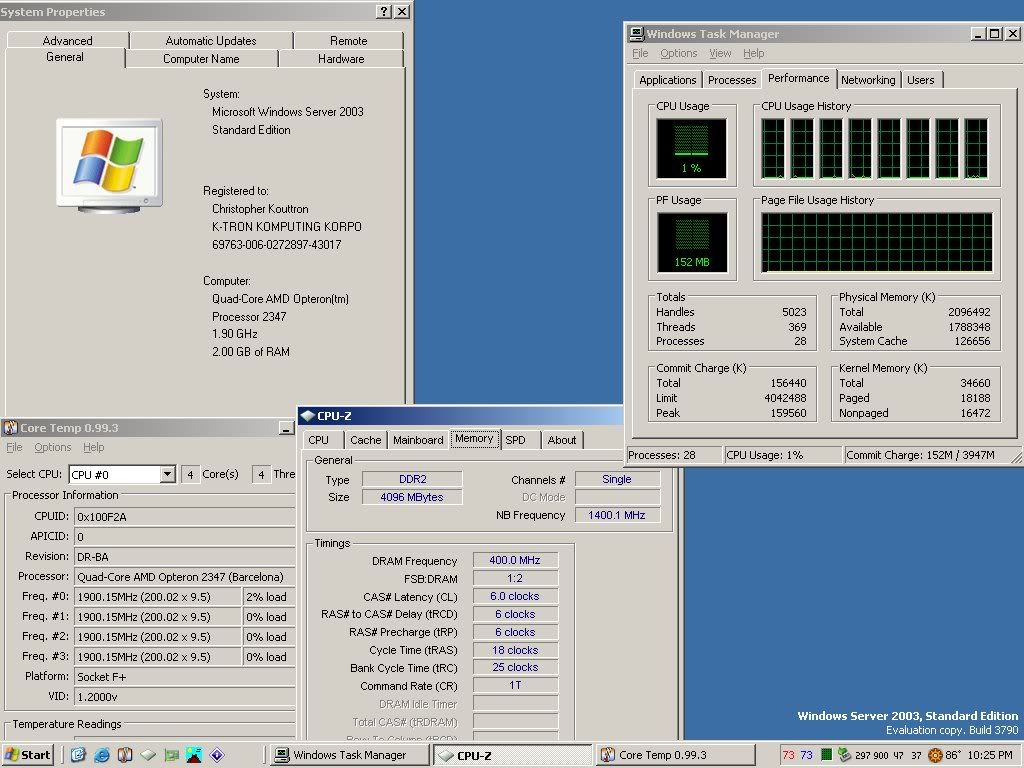Switch to Task Manager Applications tab
Viewport: 1024px width, 768px height.
tap(667, 80)
